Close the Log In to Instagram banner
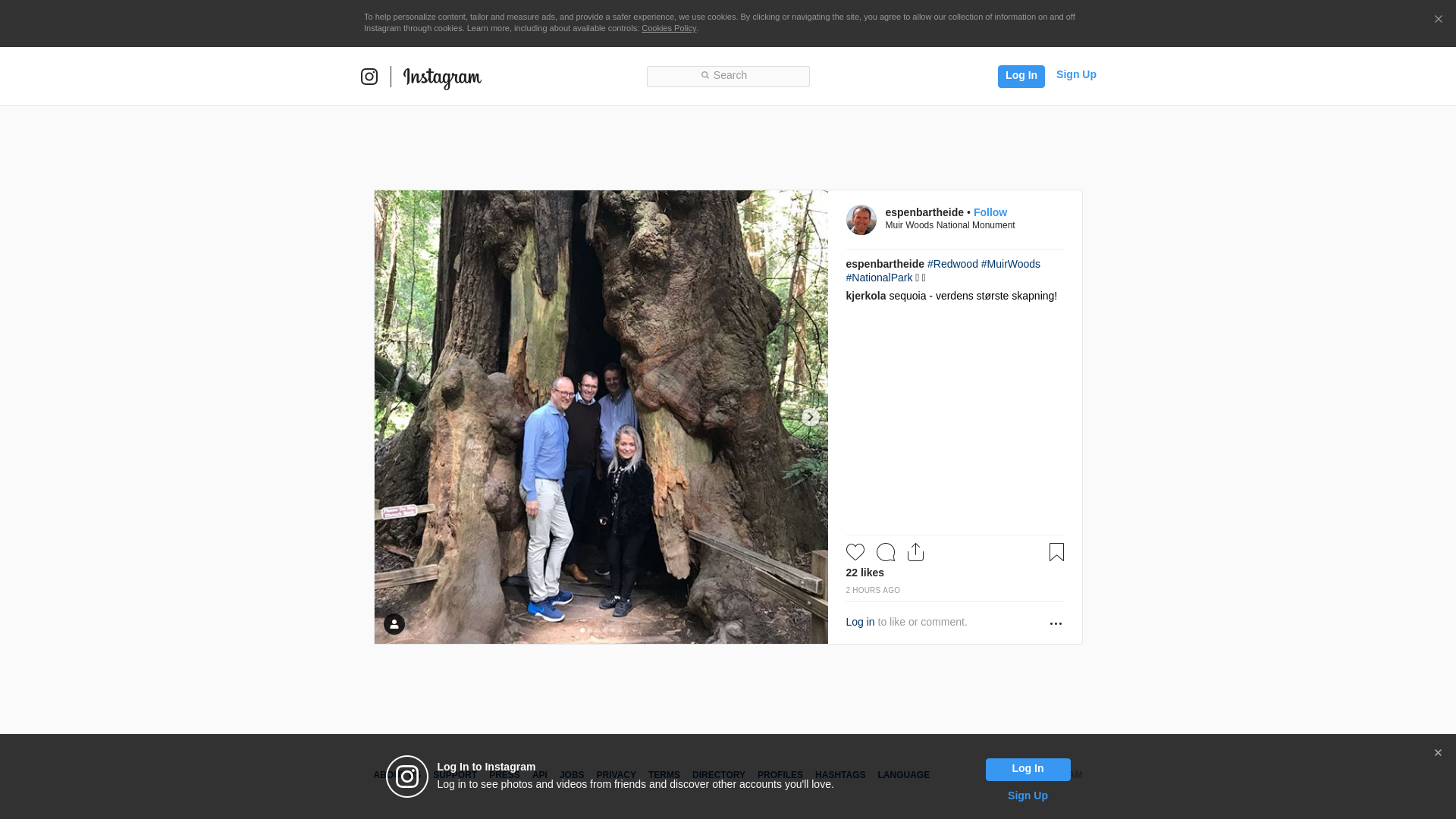 (1438, 753)
